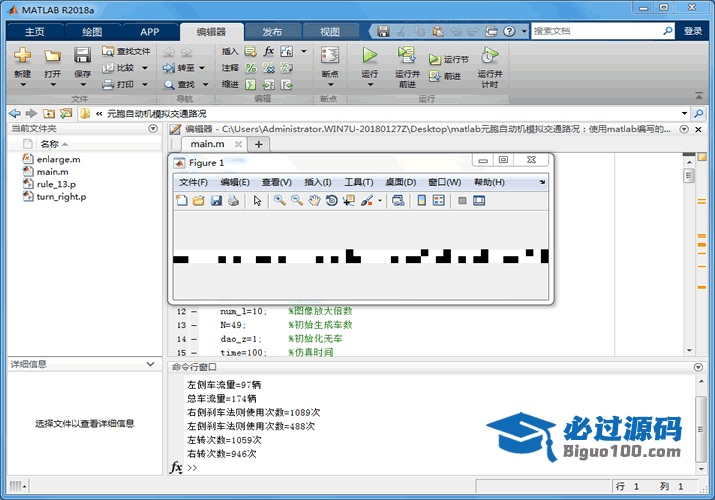
Task: Click the Breakpoints icon
Action: [330, 56]
